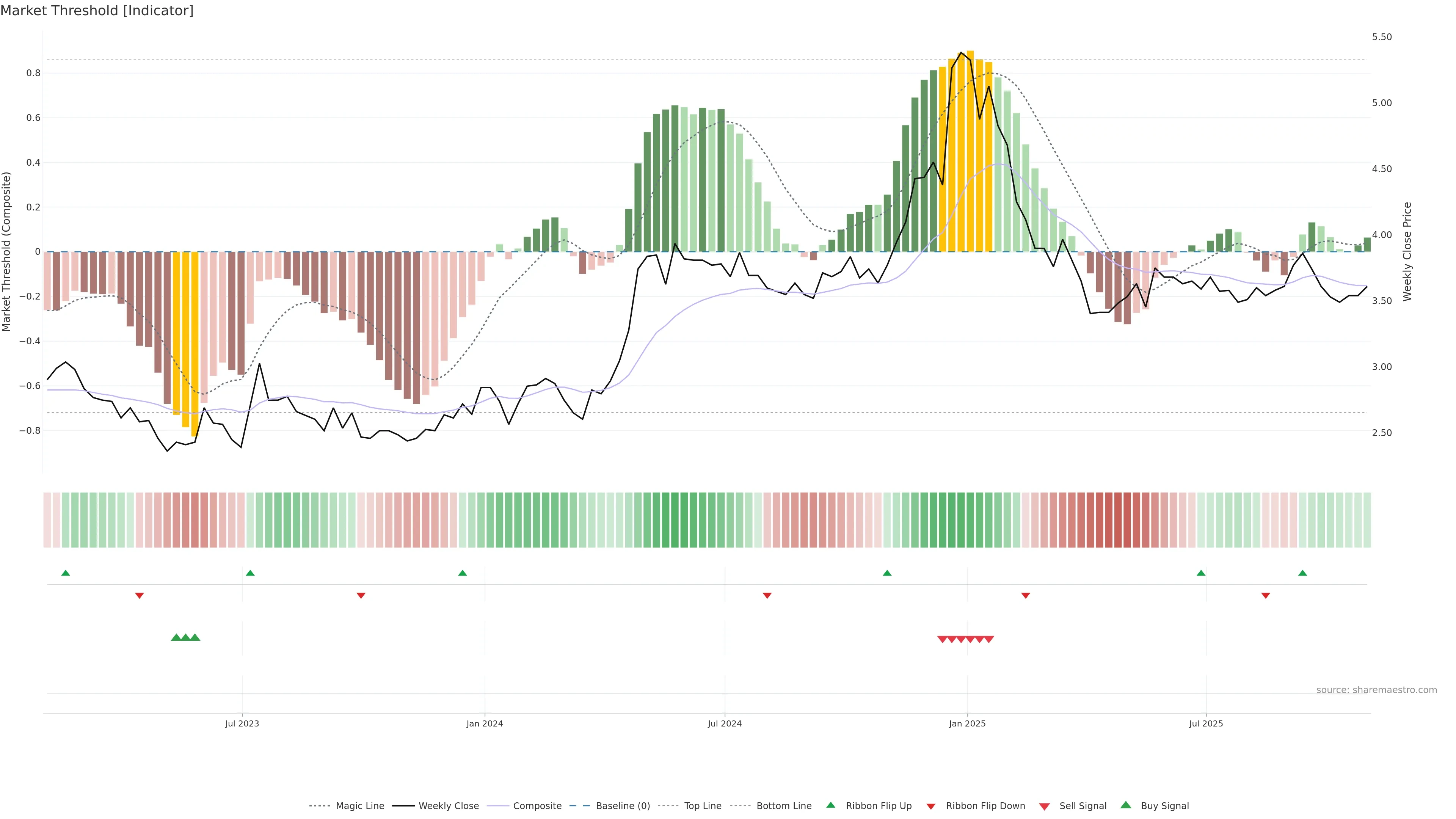
Task: Toggle the Composite legend entry
Action: [x=537, y=806]
